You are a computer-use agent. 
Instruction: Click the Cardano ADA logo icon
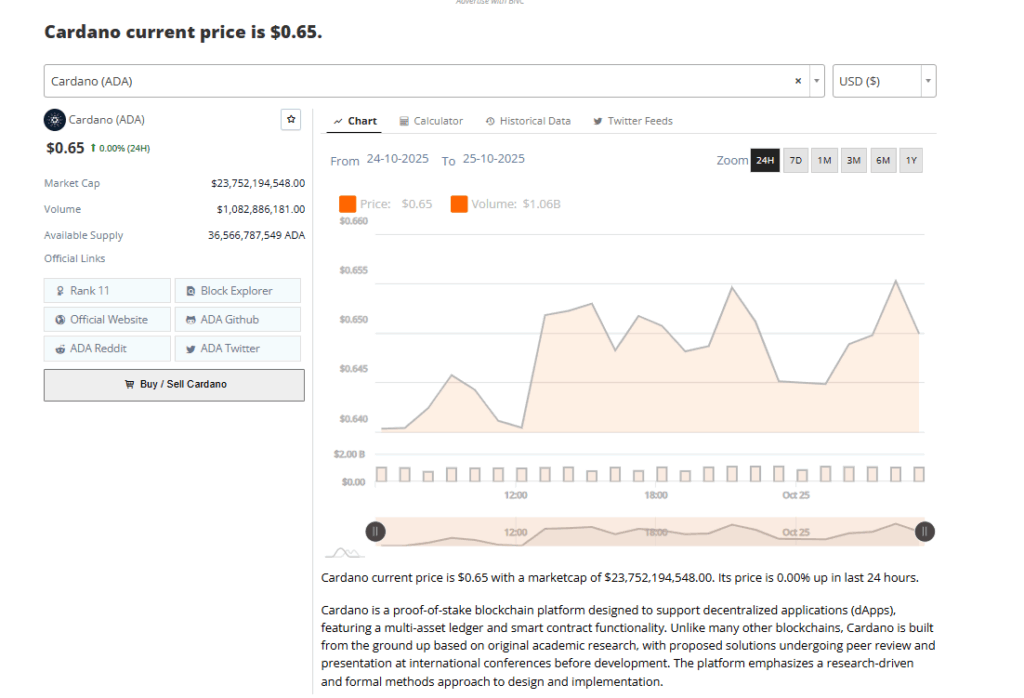tap(54, 120)
